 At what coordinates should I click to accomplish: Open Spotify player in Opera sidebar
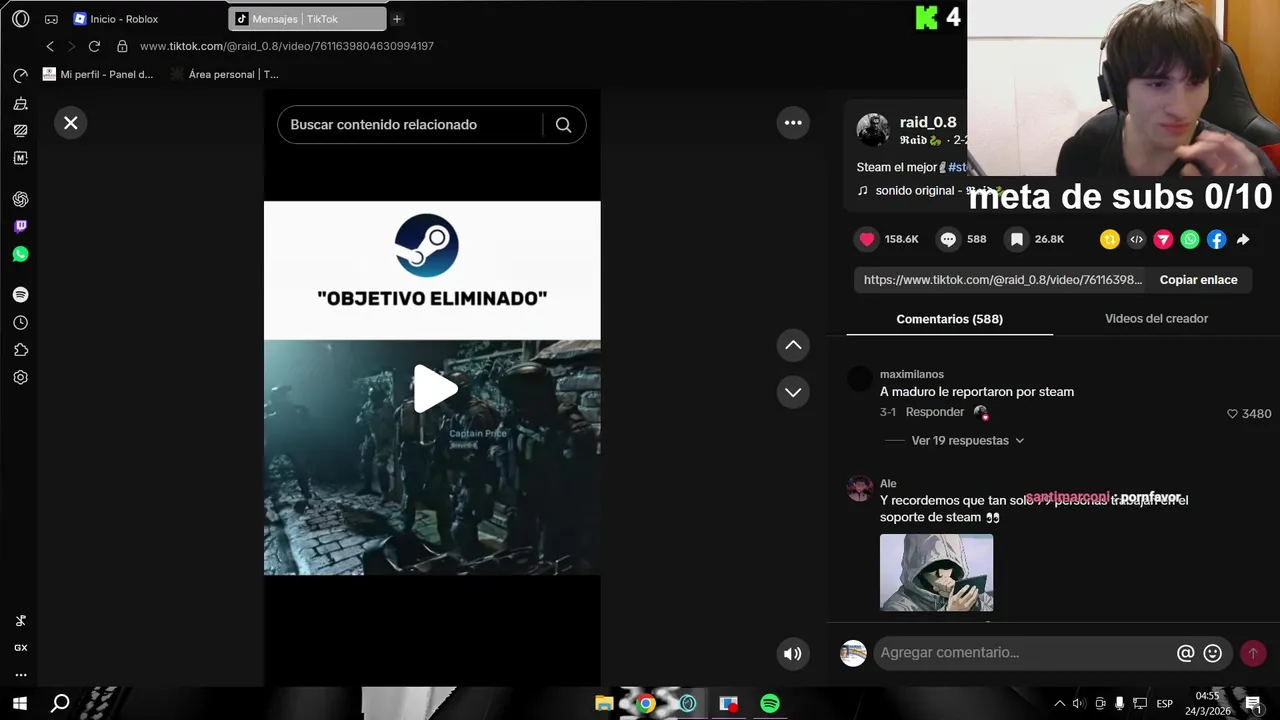pos(20,295)
